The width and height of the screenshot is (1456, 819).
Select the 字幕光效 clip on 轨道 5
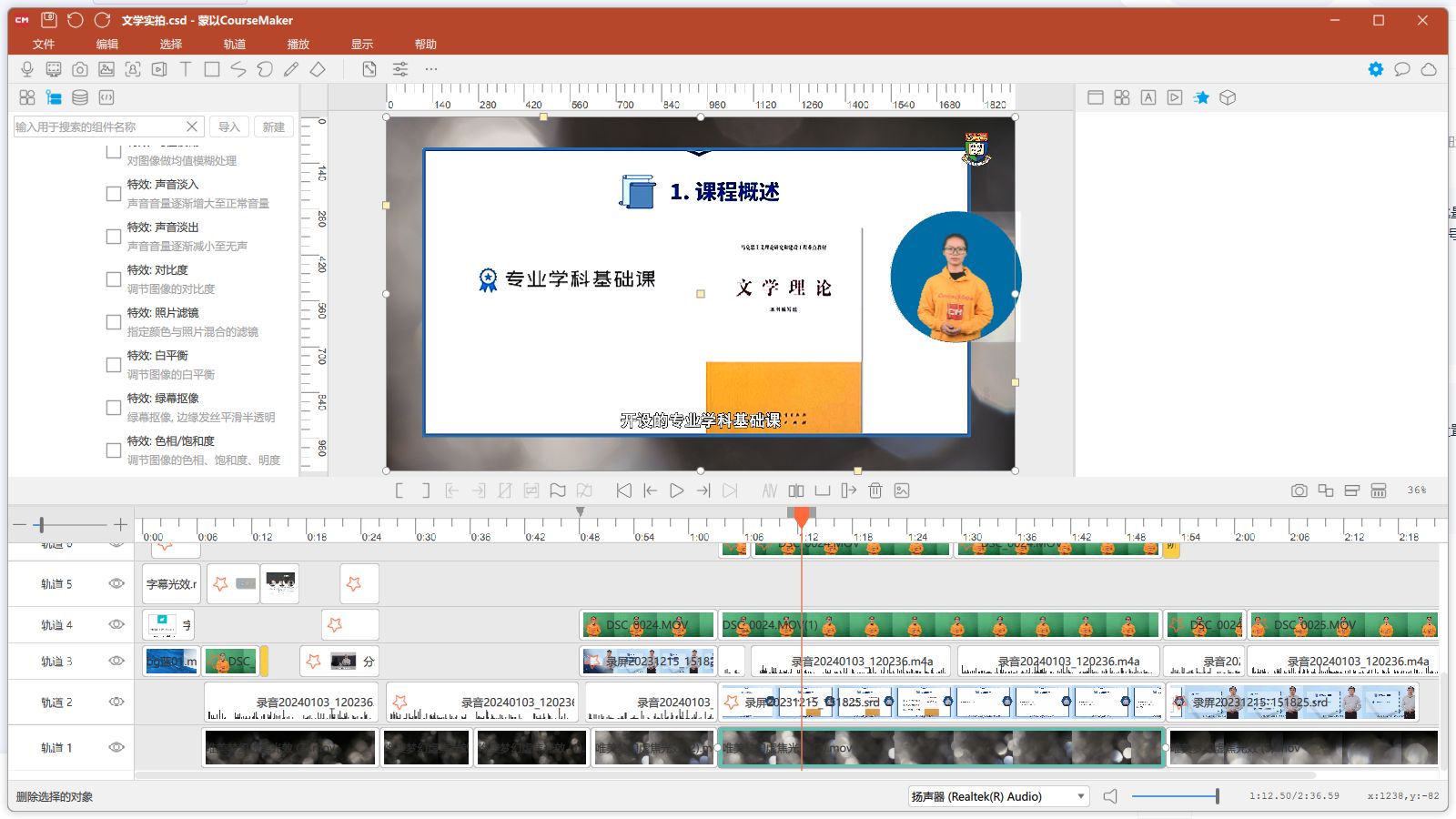pyautogui.click(x=171, y=583)
